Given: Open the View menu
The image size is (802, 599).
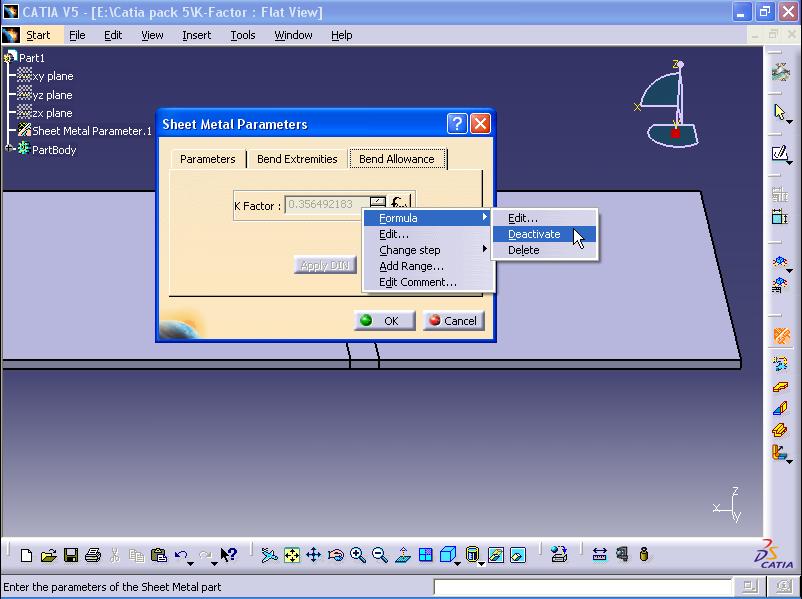Looking at the screenshot, I should [x=152, y=35].
